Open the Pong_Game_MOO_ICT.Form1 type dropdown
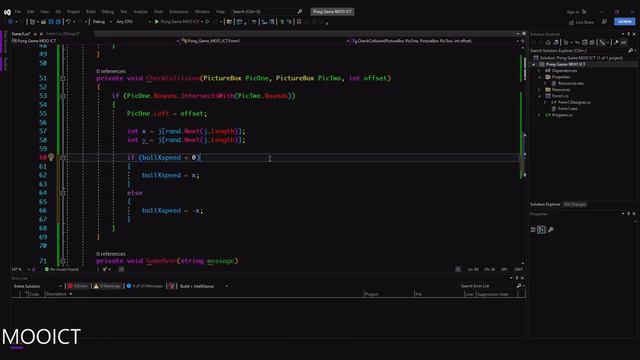 (265, 41)
